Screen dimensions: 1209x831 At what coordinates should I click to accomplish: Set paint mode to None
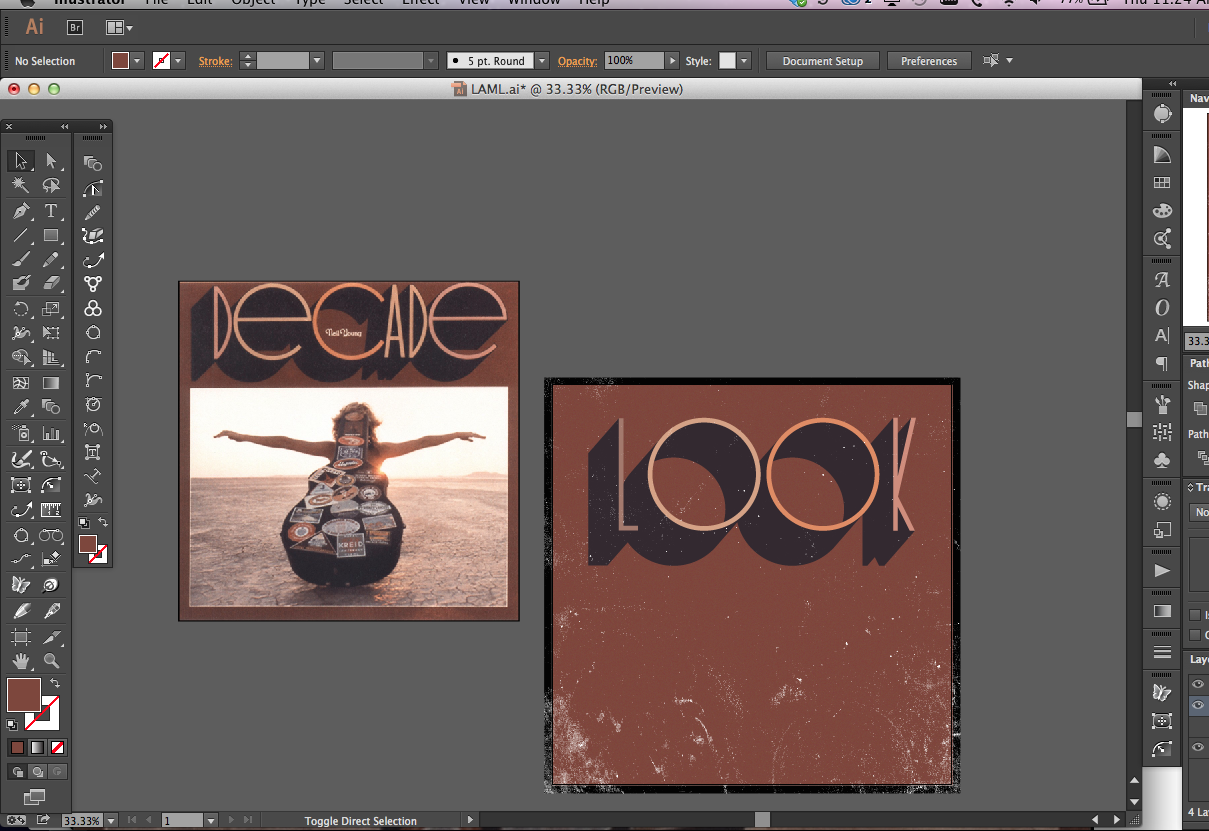(x=57, y=747)
